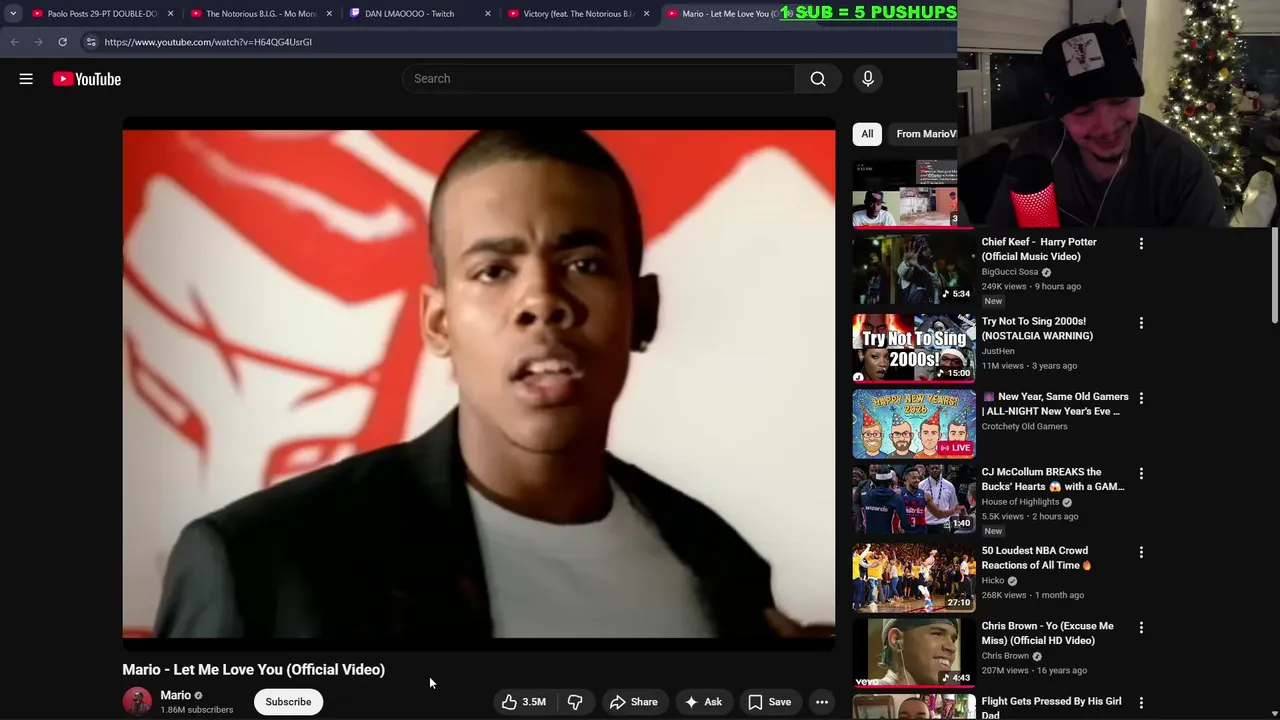Visit the JustHen channel link
Screen dimensions: 1280x720
(x=998, y=351)
